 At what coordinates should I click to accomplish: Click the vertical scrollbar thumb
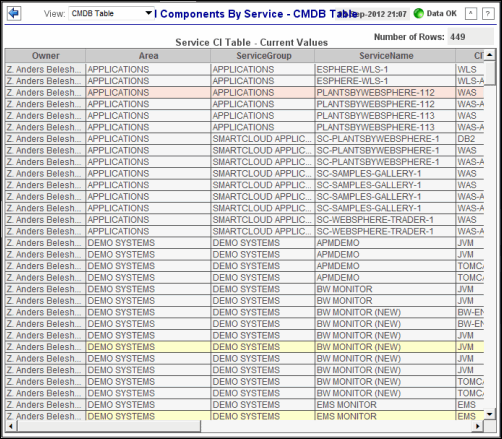(489, 73)
